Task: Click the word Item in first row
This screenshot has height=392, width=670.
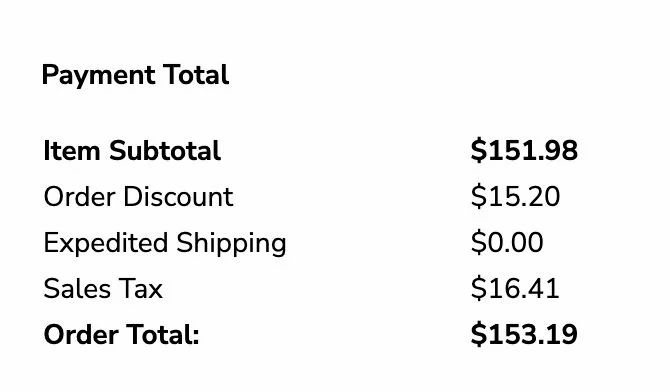Action: point(72,150)
